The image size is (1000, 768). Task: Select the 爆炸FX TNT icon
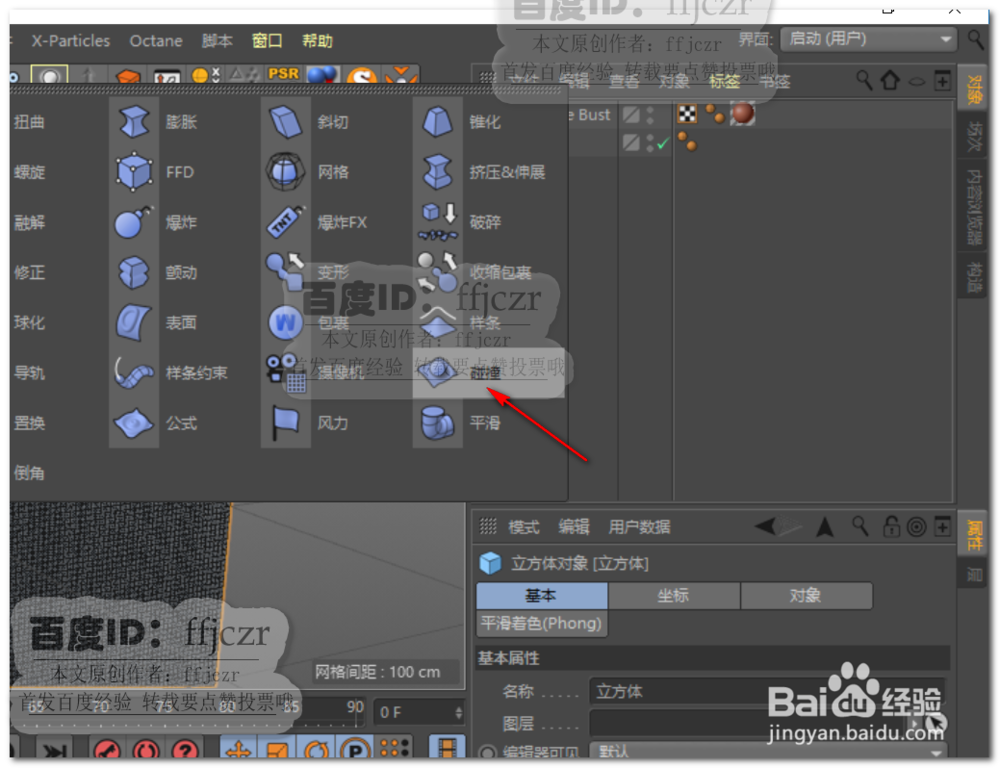pos(286,222)
